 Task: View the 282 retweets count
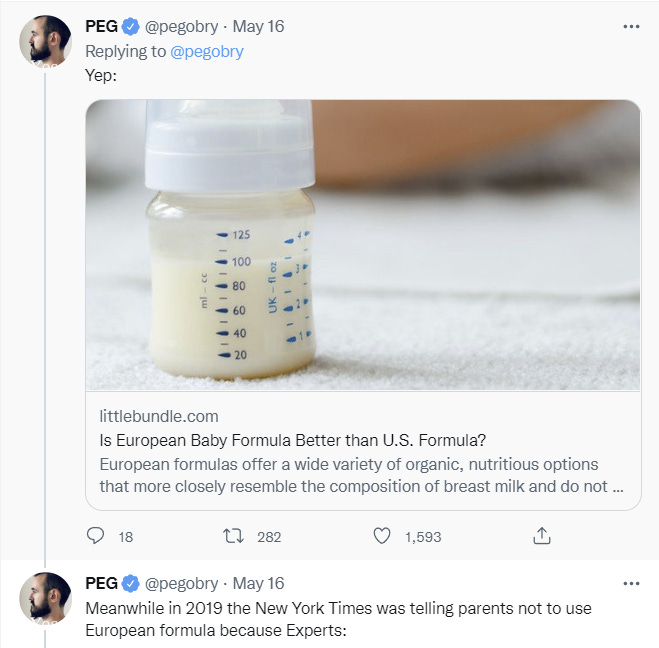click(269, 537)
